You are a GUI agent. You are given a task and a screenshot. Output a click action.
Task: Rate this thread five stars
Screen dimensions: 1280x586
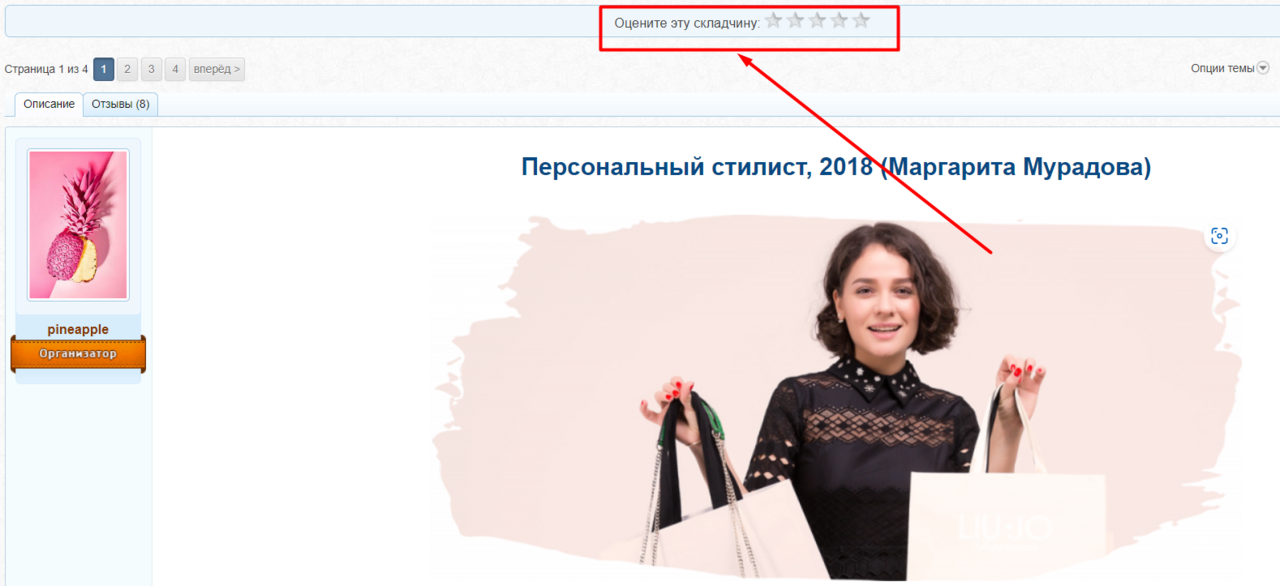(861, 20)
